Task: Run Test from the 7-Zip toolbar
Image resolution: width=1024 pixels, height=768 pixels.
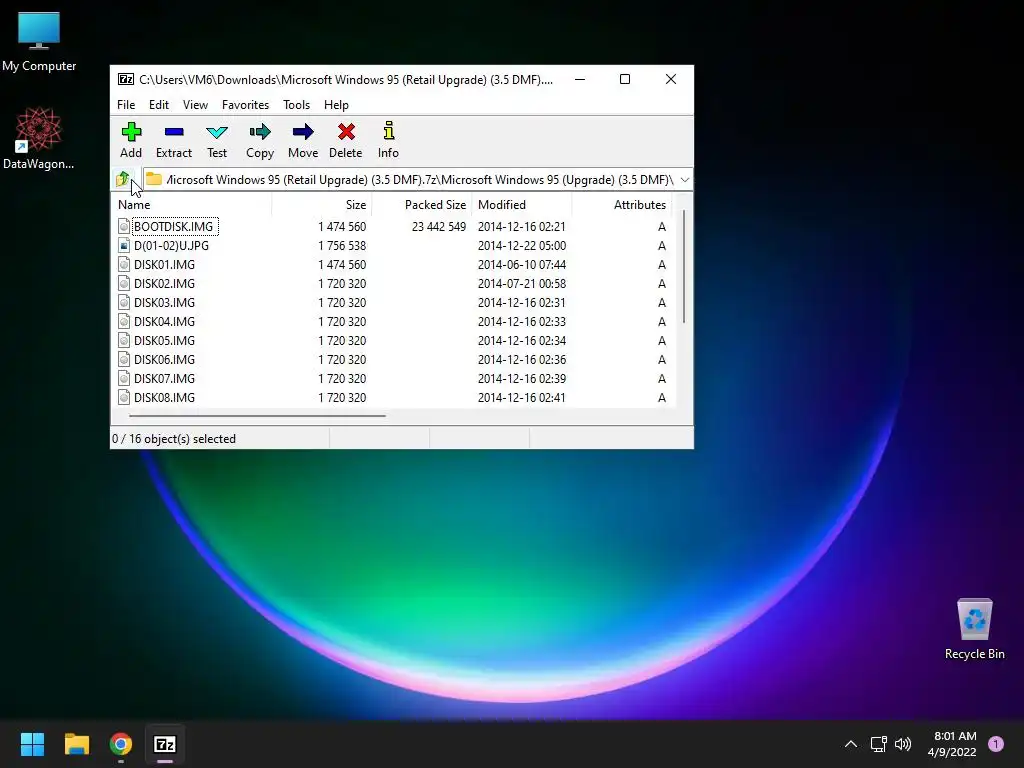Action: pos(217,140)
